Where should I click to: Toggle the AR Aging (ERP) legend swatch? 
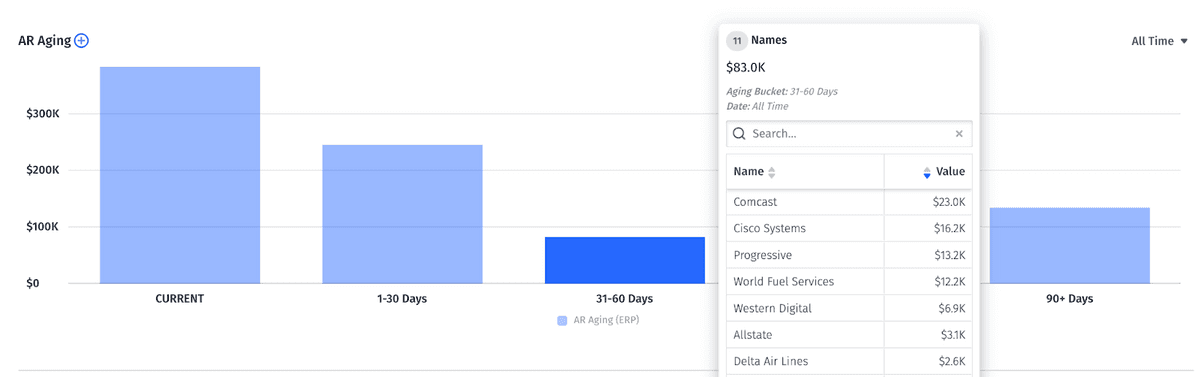(x=562, y=320)
